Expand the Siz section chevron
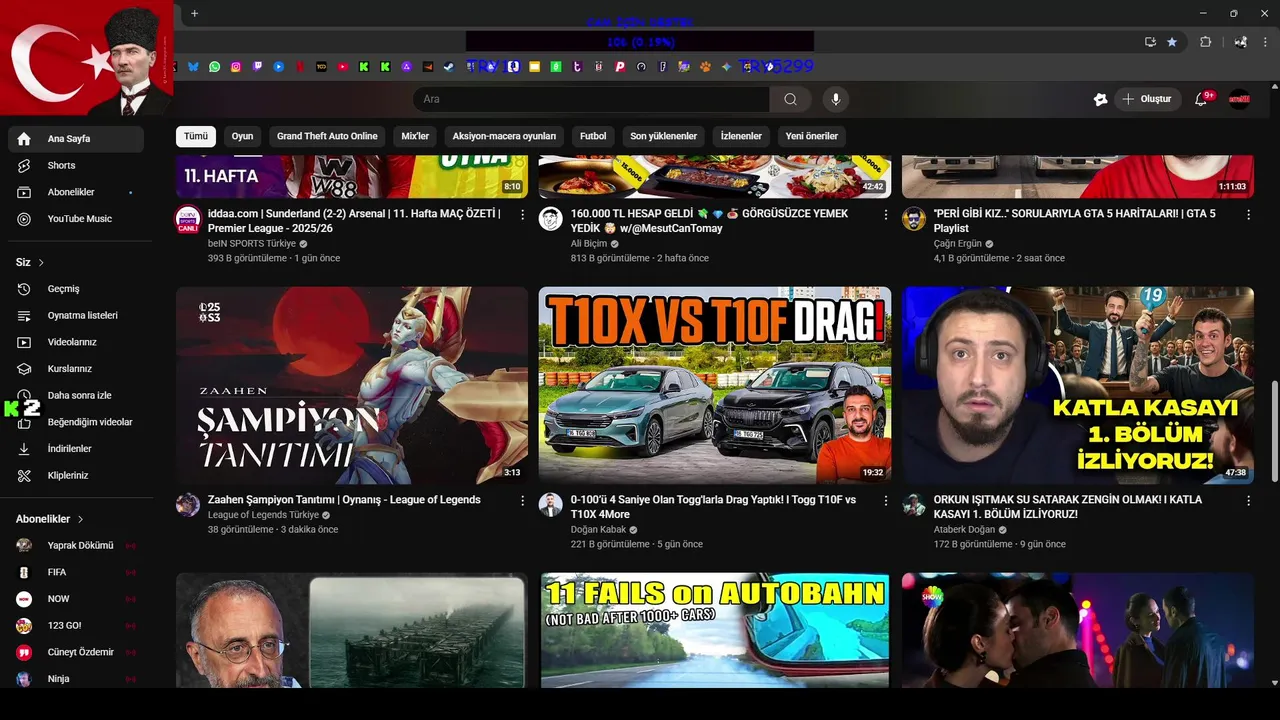The image size is (1280, 720). [x=41, y=263]
